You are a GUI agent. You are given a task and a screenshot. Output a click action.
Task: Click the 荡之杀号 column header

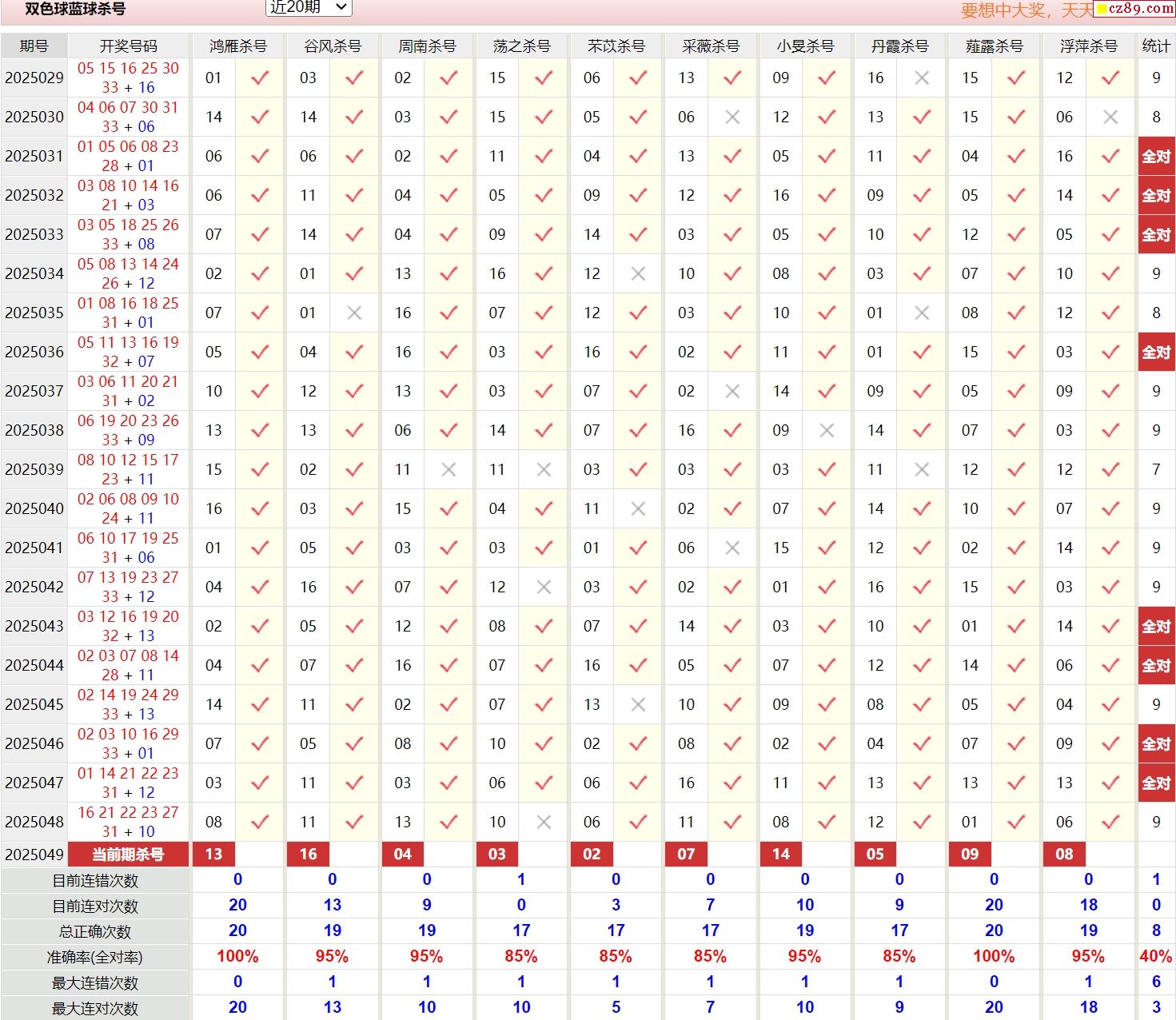point(521,46)
